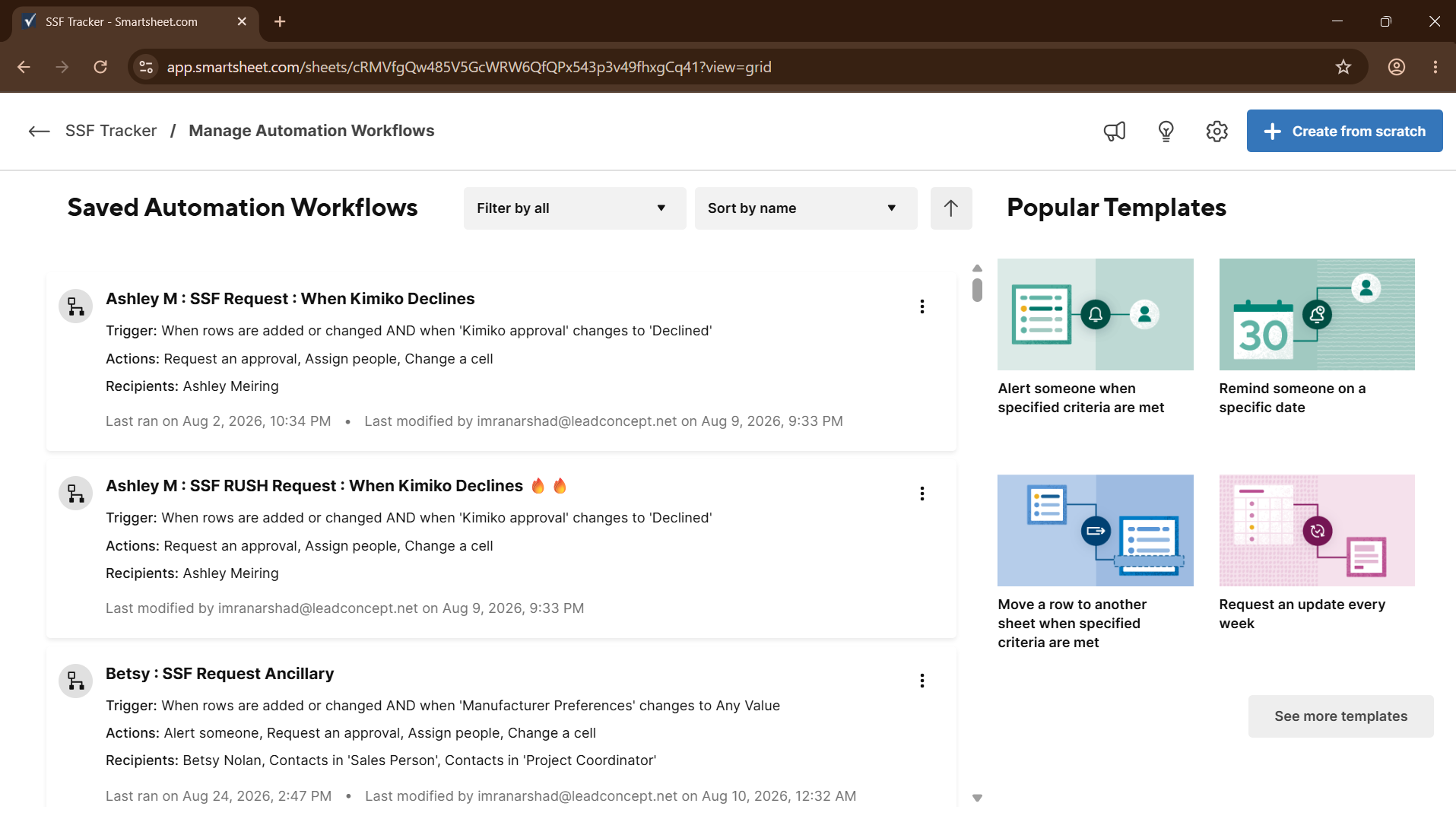Click See more templates button
Viewport: 1456px width, 816px height.
[x=1341, y=716]
